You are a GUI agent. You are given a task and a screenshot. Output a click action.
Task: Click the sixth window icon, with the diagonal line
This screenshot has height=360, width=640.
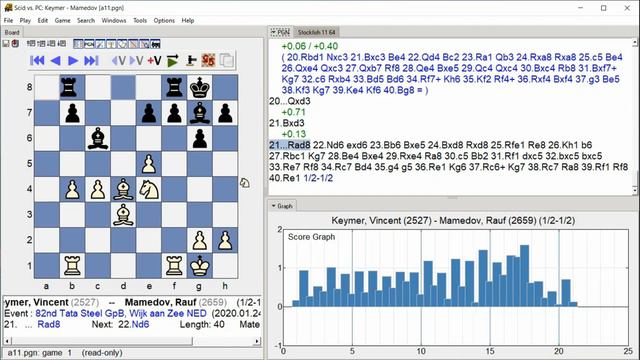(x=133, y=44)
